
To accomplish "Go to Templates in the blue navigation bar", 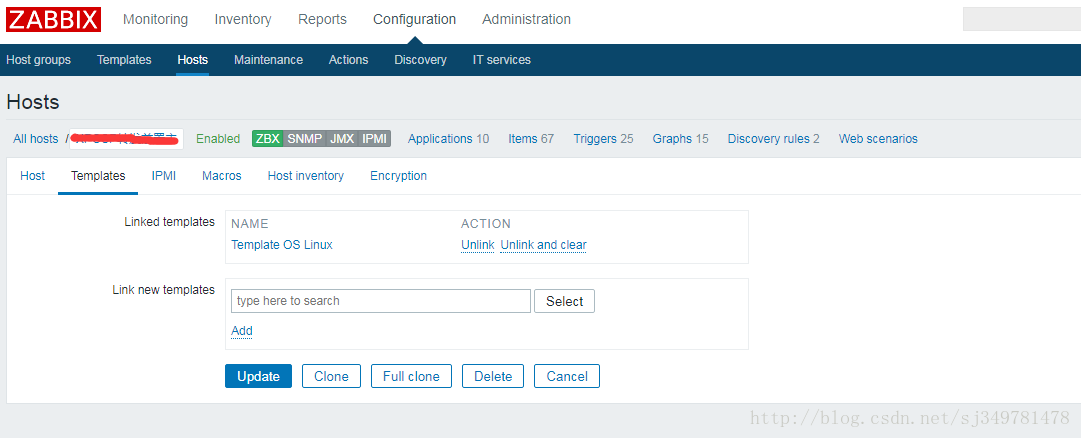I will (124, 60).
